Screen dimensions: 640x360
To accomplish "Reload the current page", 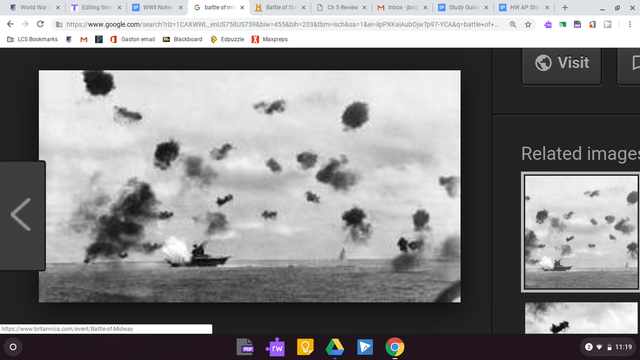I will pos(40,24).
